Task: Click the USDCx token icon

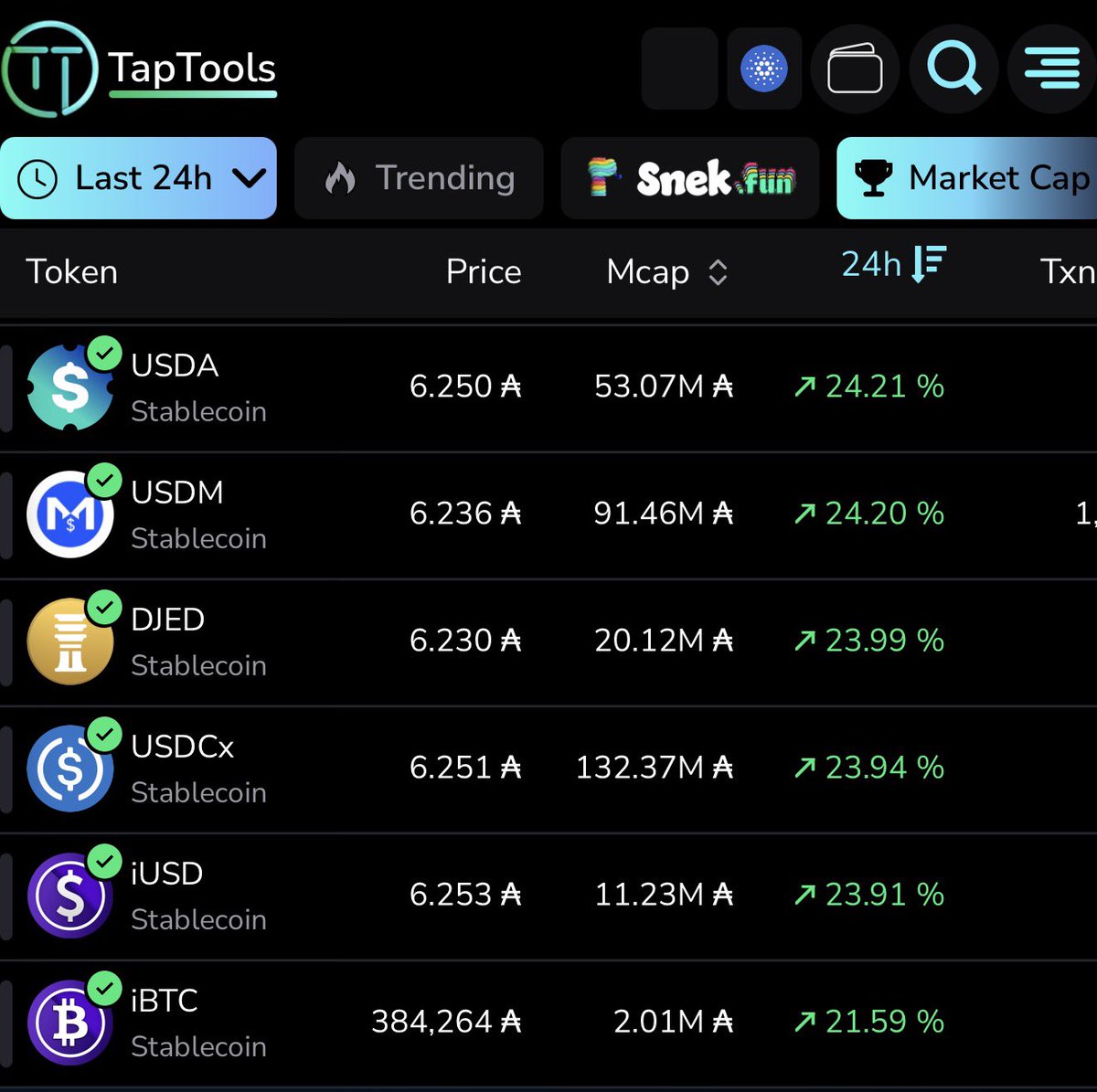Action: [x=70, y=769]
